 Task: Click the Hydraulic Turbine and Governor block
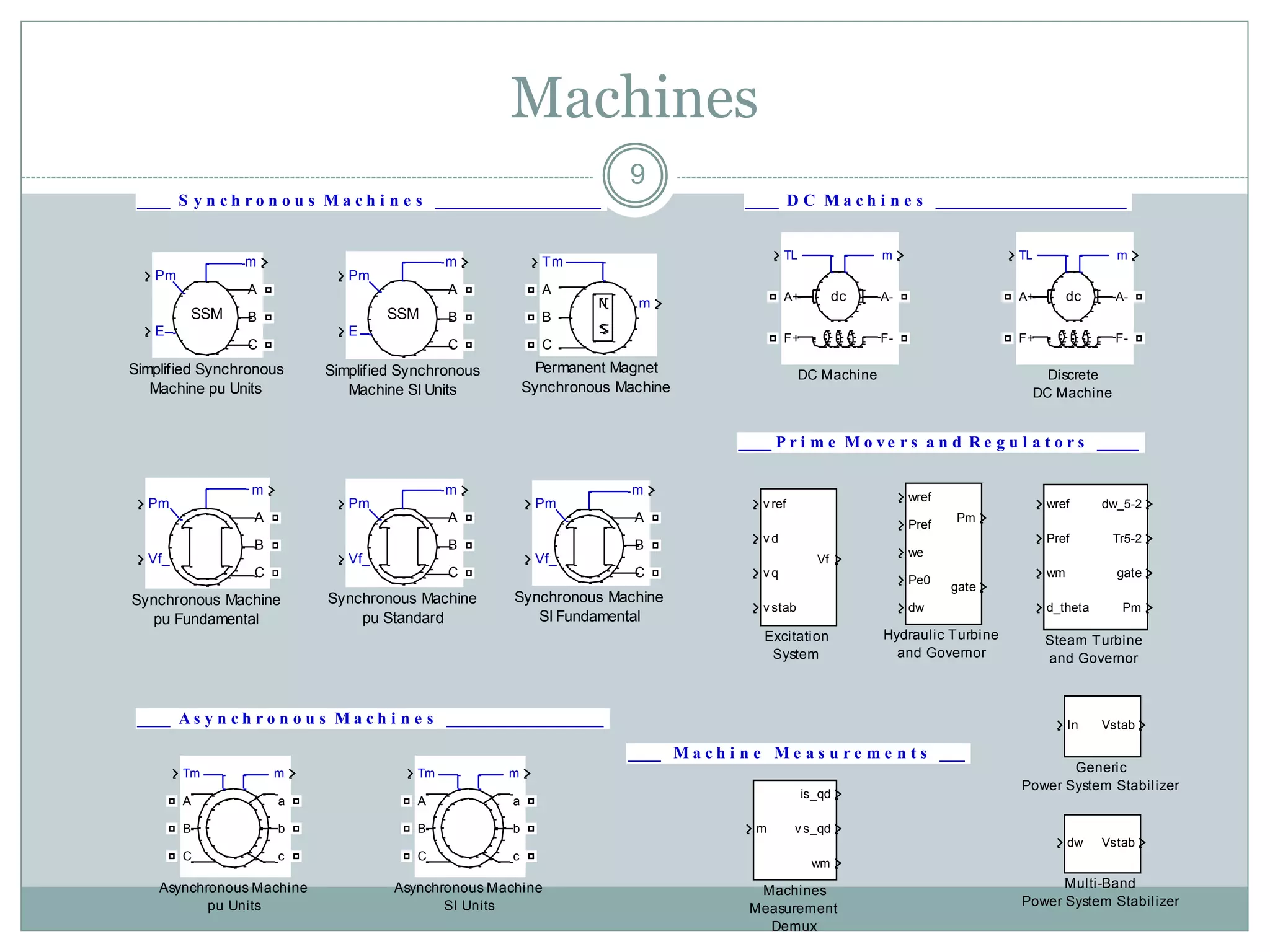943,553
